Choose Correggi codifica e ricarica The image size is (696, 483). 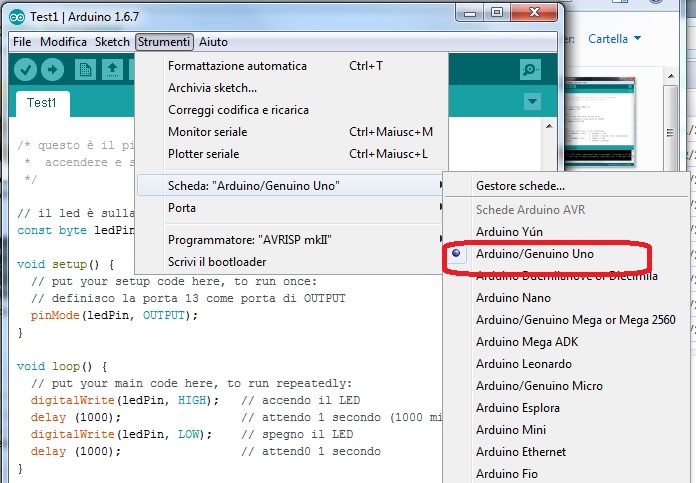pos(291,110)
